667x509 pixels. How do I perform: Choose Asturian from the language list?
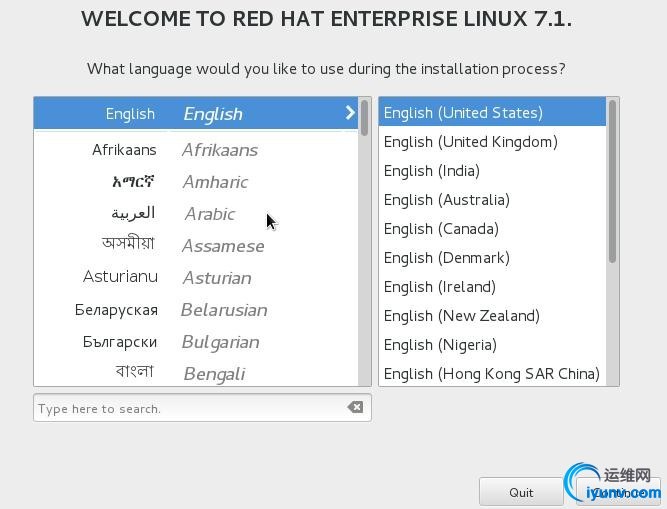(x=196, y=278)
